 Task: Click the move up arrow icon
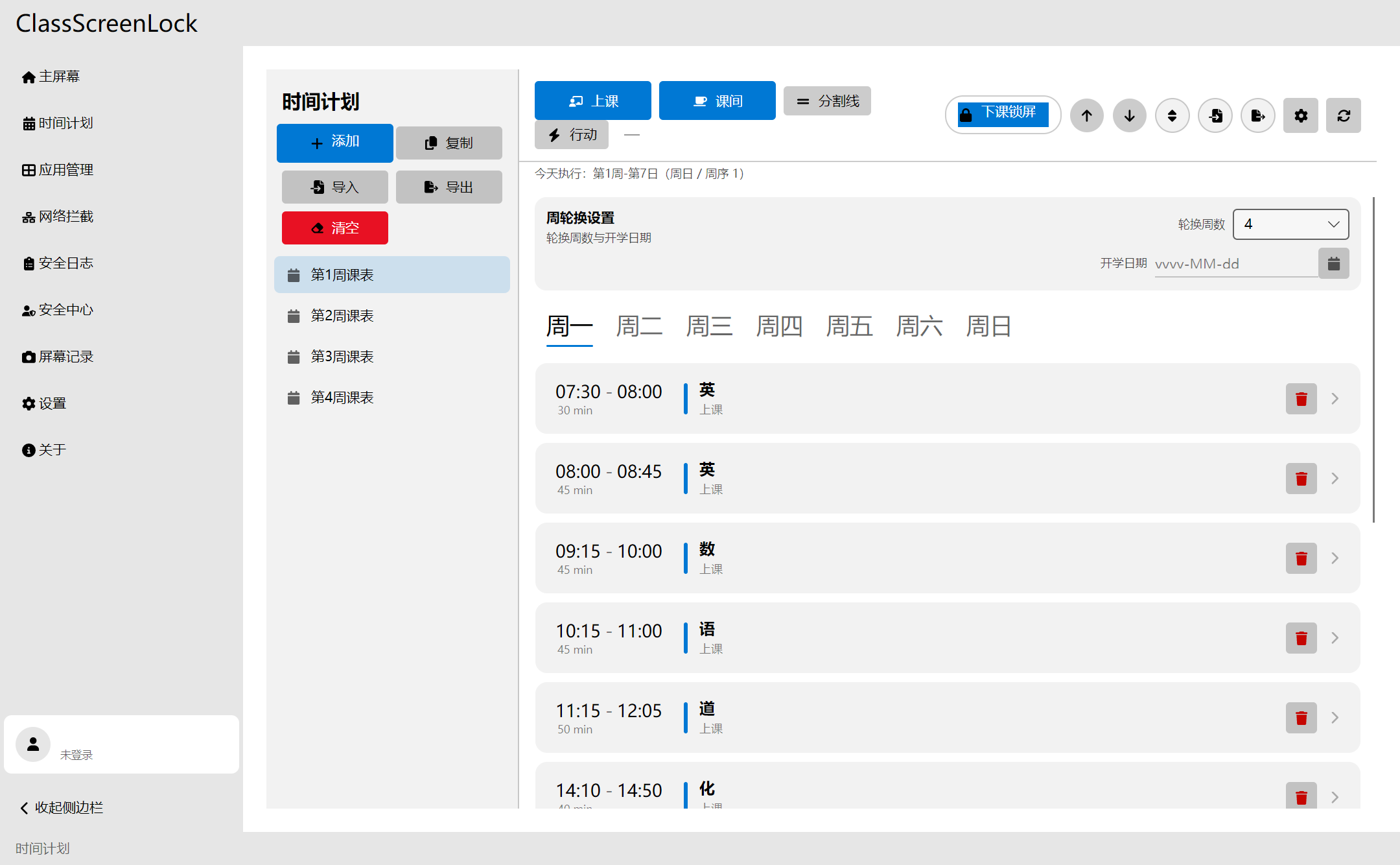pyautogui.click(x=1087, y=116)
